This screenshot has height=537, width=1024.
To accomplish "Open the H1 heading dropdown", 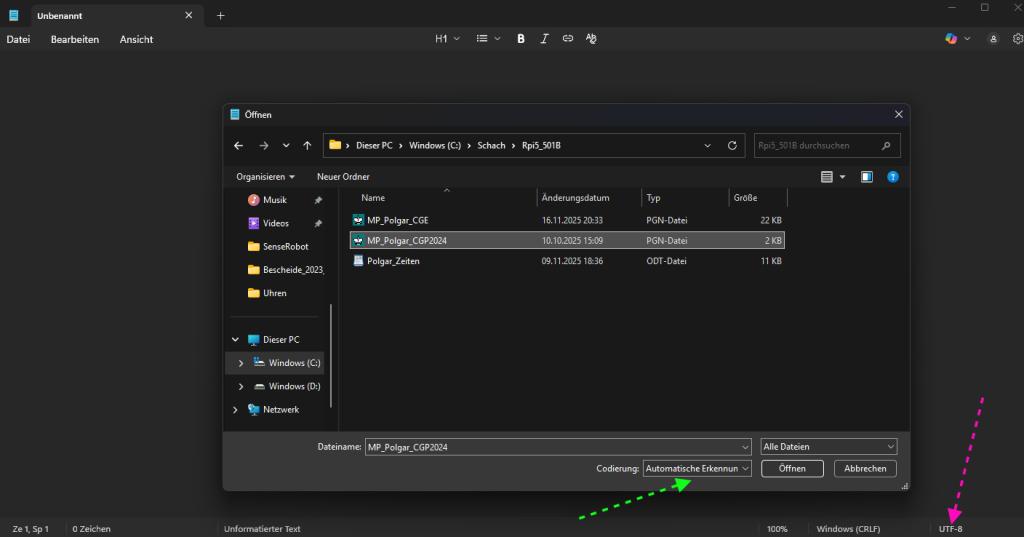I will (447, 39).
